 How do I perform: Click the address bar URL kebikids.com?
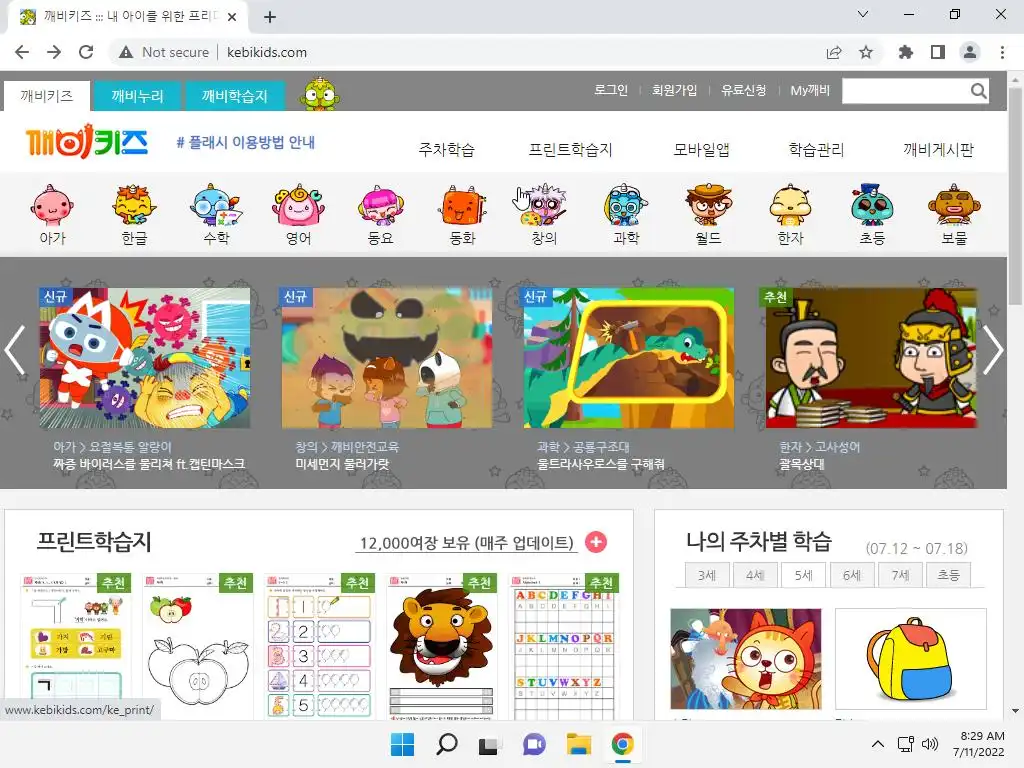[x=266, y=52]
